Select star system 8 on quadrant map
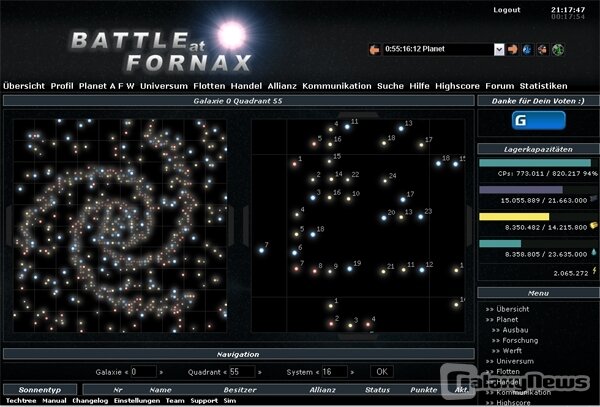Viewport: 600px width, 407px height. (x=315, y=271)
